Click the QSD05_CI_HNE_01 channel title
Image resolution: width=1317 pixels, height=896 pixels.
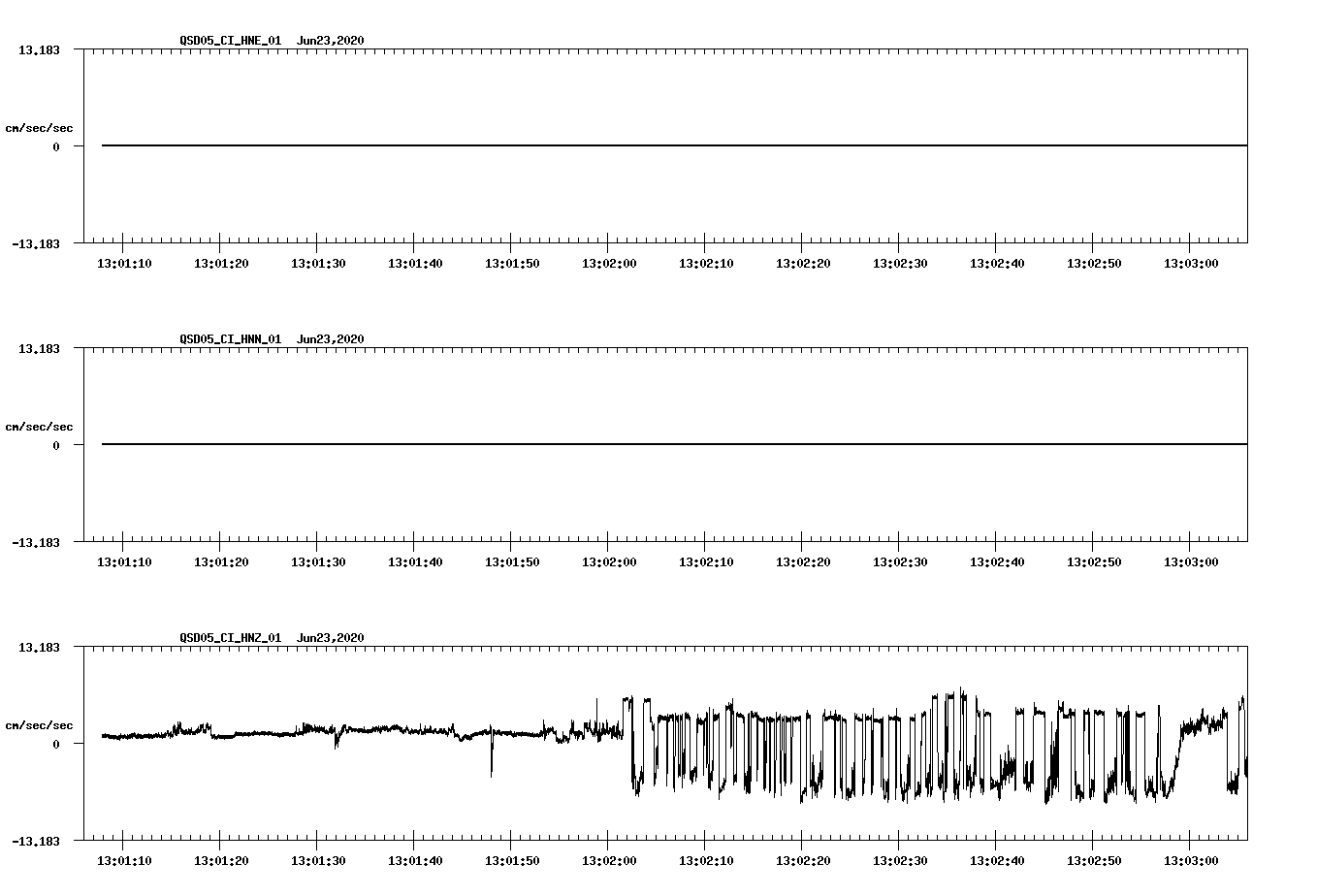click(x=231, y=41)
